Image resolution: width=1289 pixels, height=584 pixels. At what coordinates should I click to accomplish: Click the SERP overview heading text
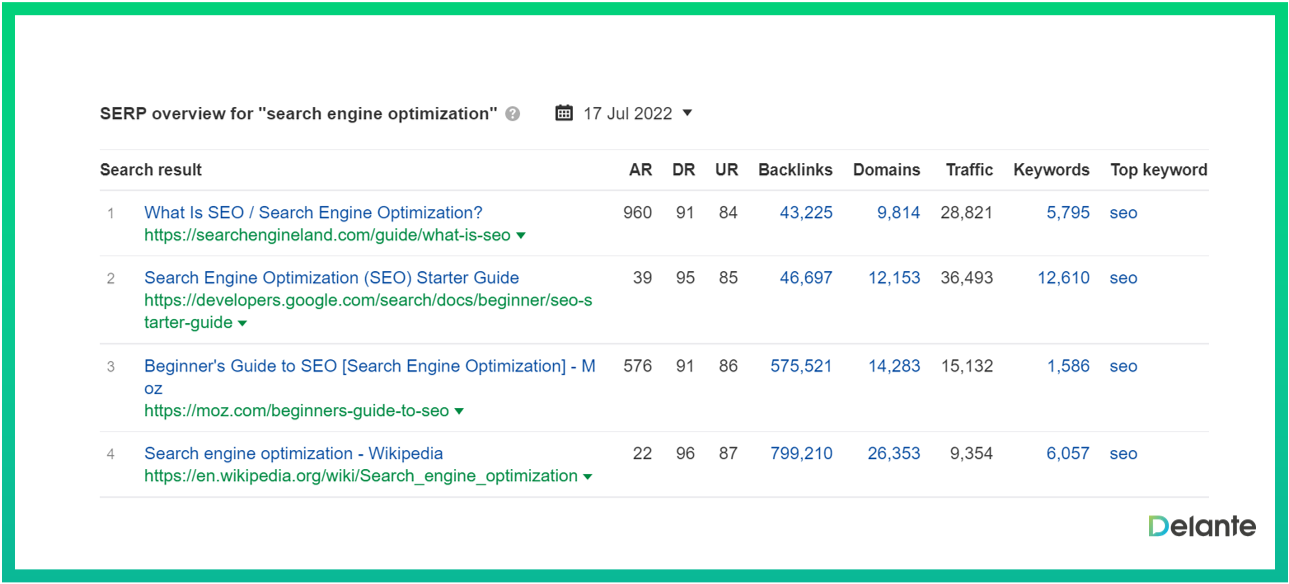pos(298,114)
